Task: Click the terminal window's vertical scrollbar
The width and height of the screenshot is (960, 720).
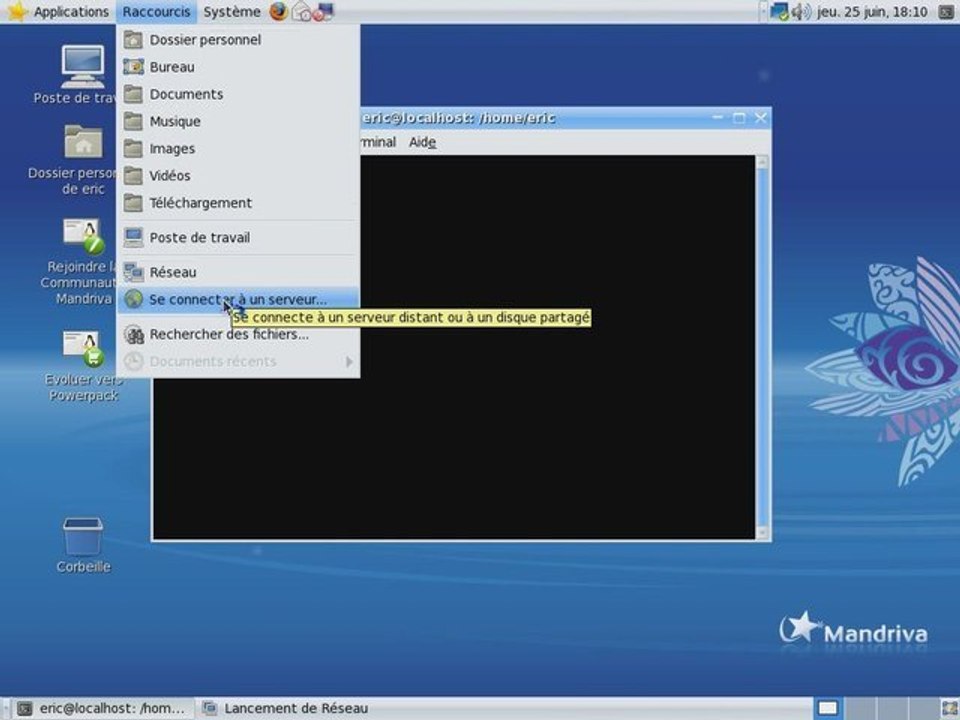Action: point(762,347)
